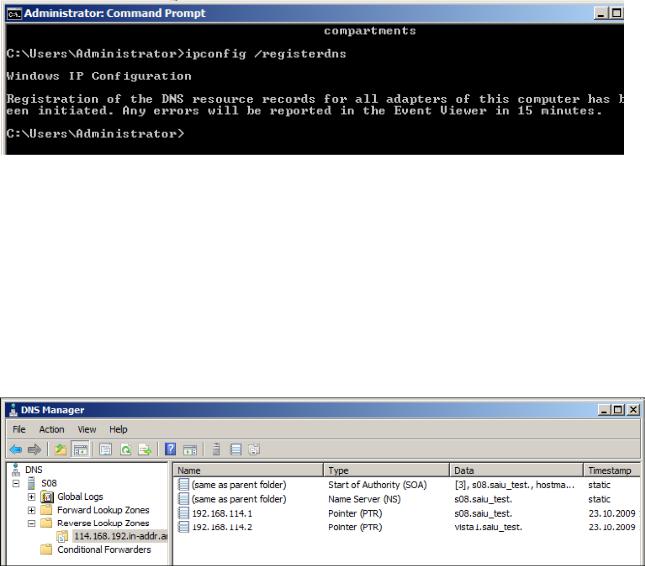The image size is (645, 566).
Task: Click the Start of Authority (SOA) type cell
Action: pos(378,485)
